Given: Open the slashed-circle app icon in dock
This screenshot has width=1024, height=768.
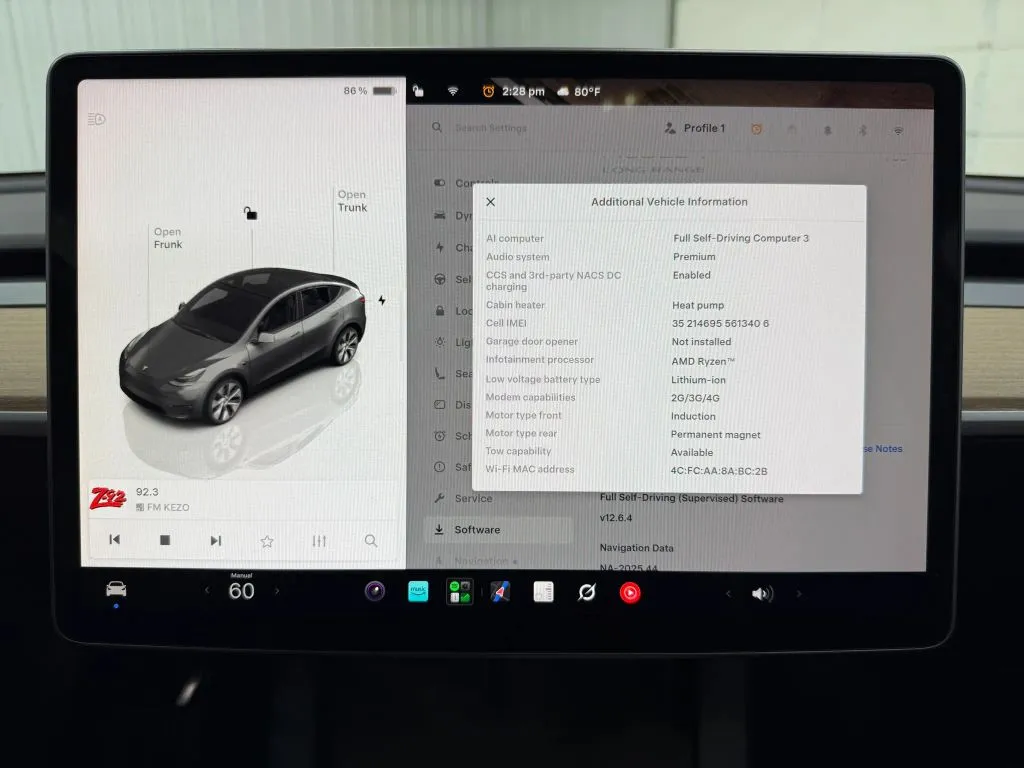Looking at the screenshot, I should click(x=586, y=592).
